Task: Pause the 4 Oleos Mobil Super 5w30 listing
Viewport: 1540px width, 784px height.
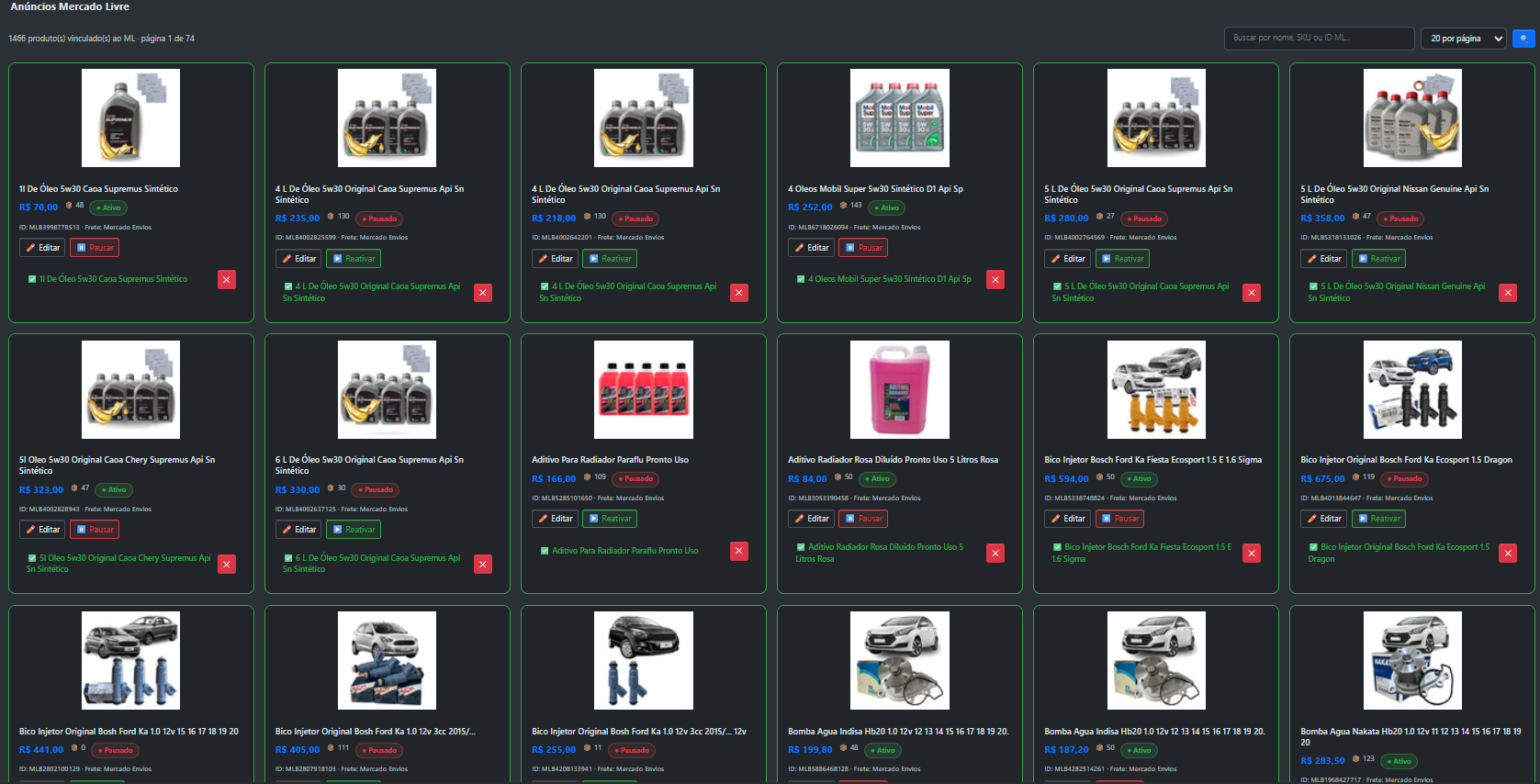Action: click(864, 248)
